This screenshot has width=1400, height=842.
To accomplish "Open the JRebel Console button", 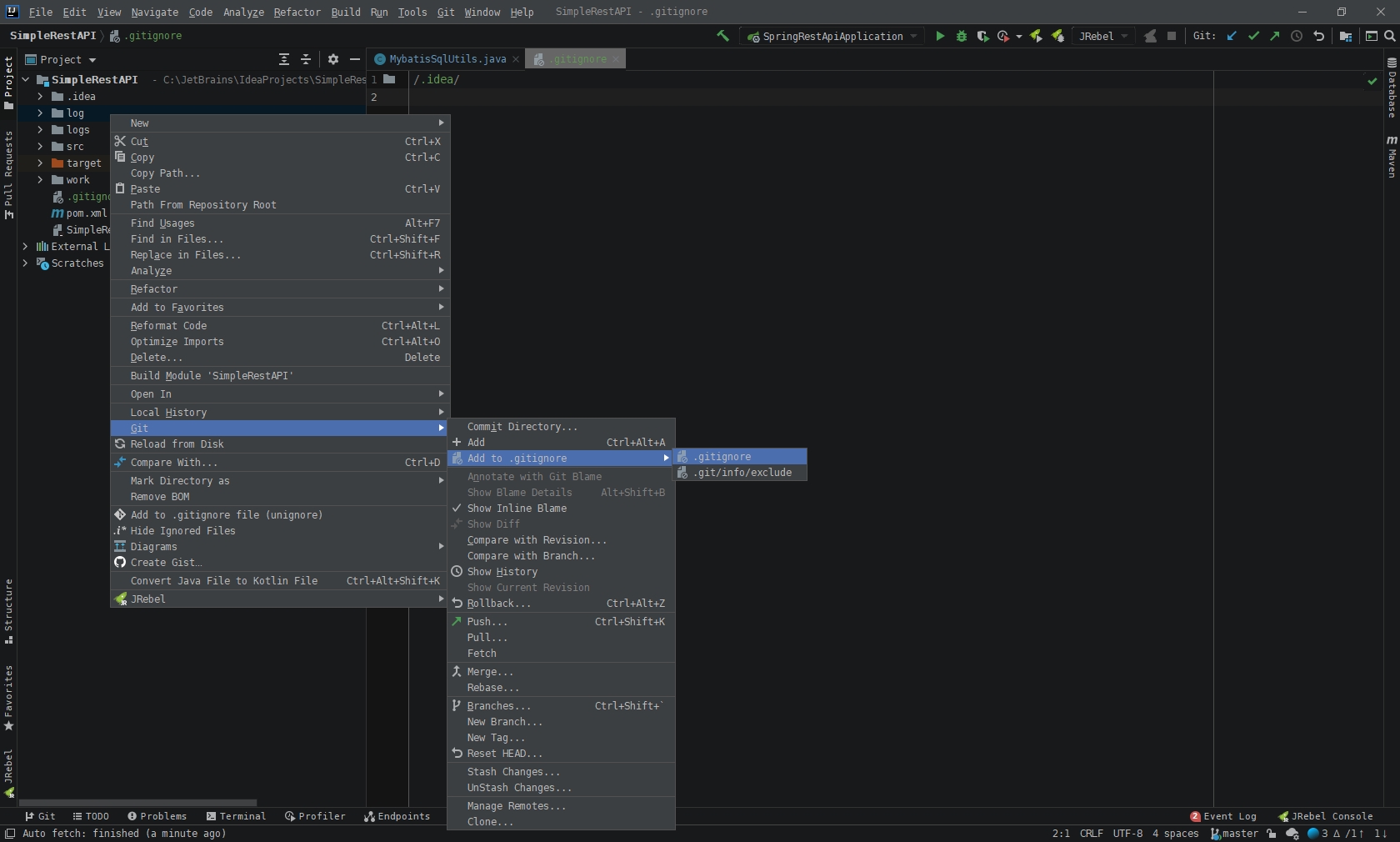I will click(x=1326, y=816).
